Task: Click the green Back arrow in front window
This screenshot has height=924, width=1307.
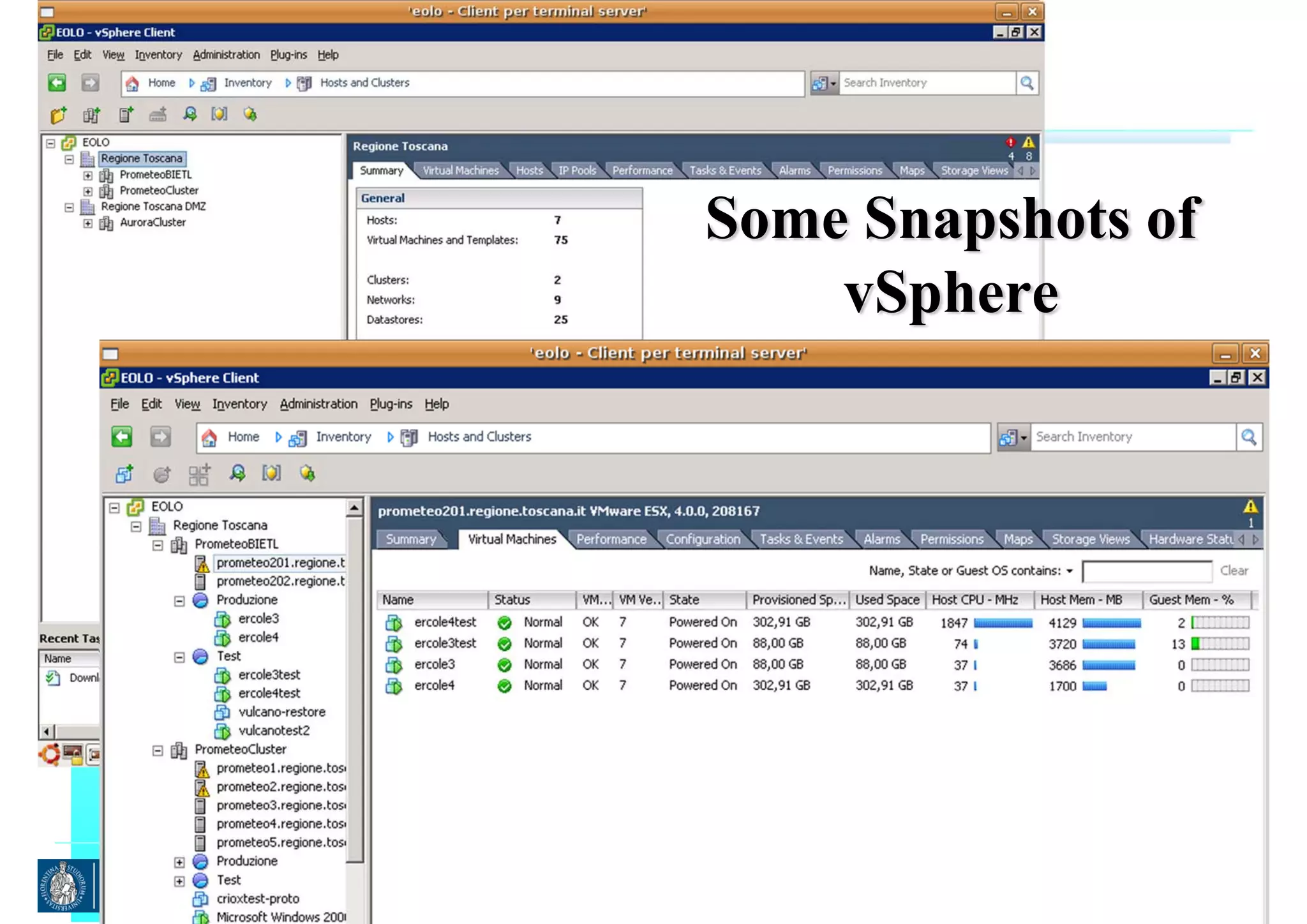Action: tap(121, 437)
